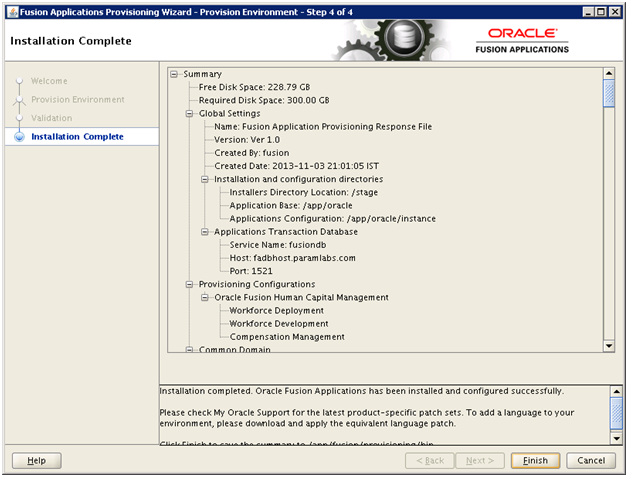Close the Provisioning Wizard window
628x477 pixels.
(x=615, y=12)
